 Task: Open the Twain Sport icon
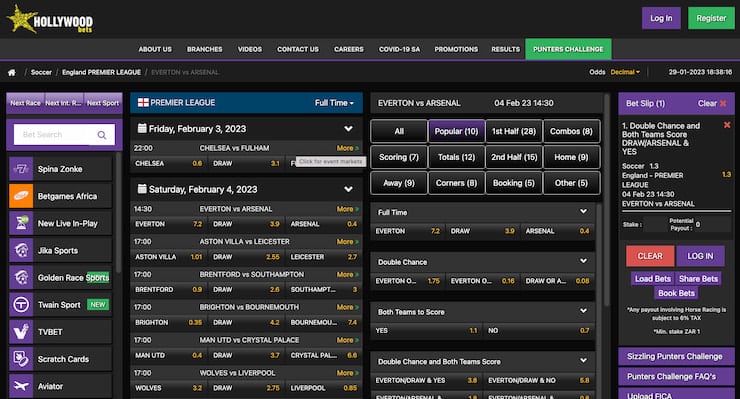coord(21,305)
